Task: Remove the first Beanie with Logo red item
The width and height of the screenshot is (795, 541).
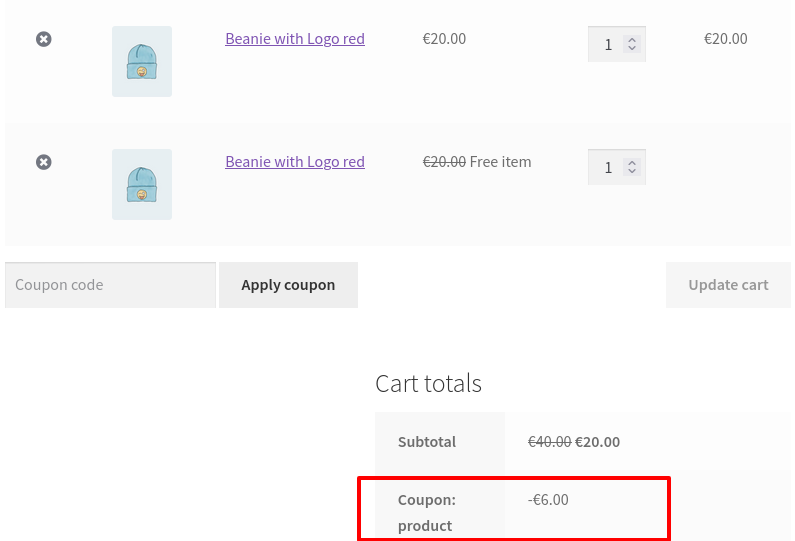Action: 44,39
